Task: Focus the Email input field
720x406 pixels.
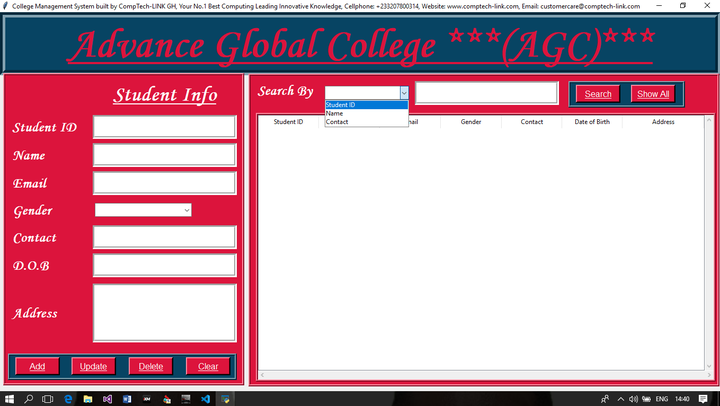Action: click(x=164, y=183)
